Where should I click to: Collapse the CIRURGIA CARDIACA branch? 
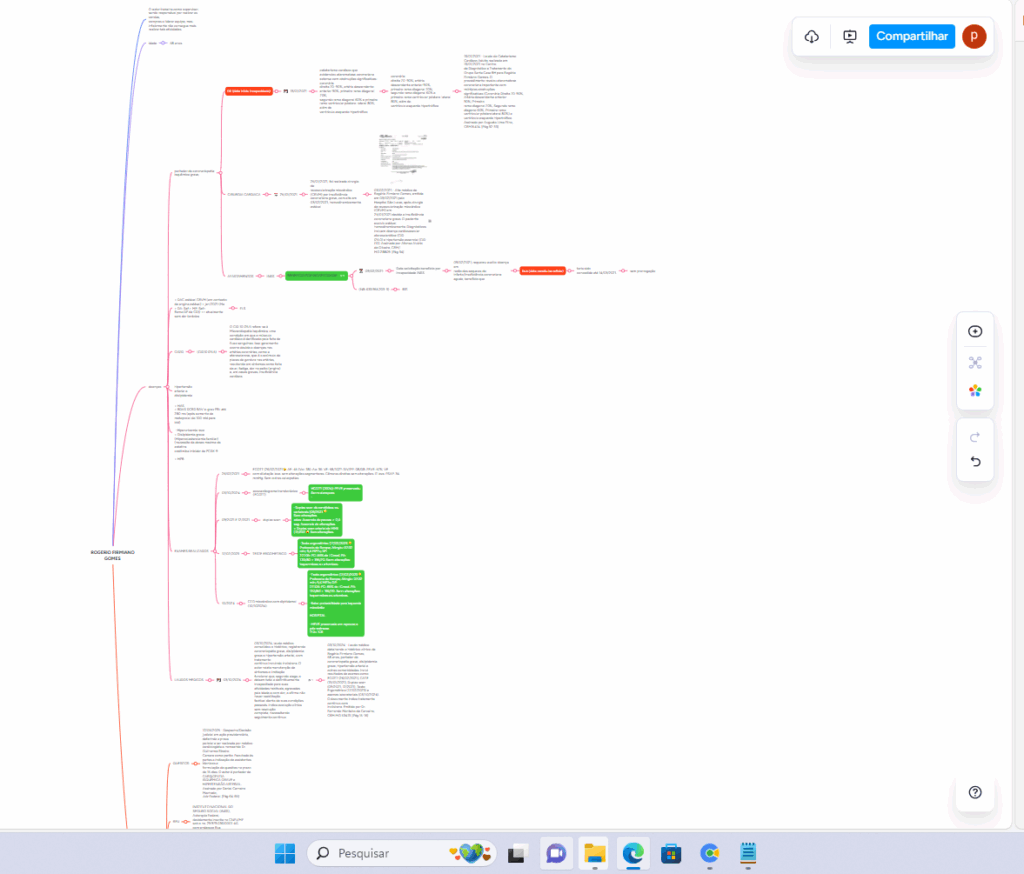pos(265,194)
